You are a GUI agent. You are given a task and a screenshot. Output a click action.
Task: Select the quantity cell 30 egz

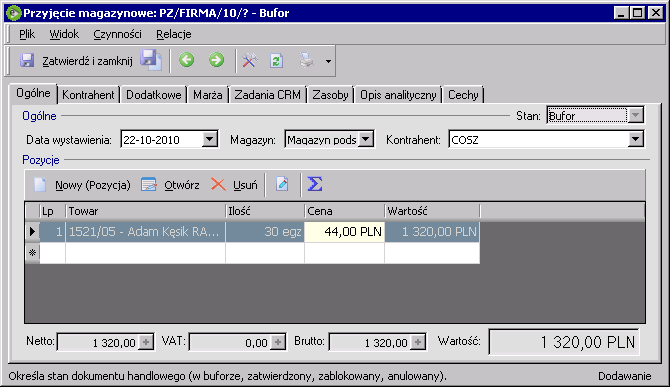tap(265, 232)
